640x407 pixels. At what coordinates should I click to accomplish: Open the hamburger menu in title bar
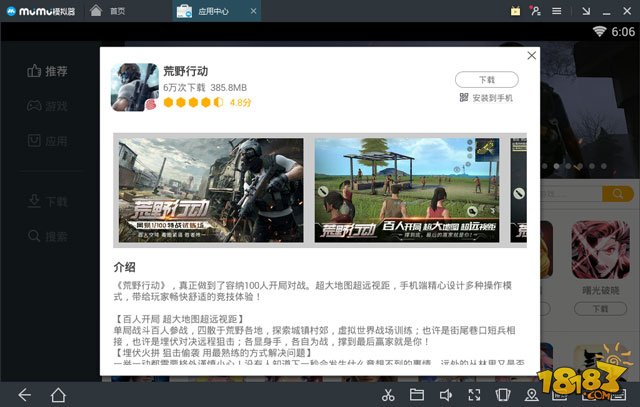click(x=556, y=11)
